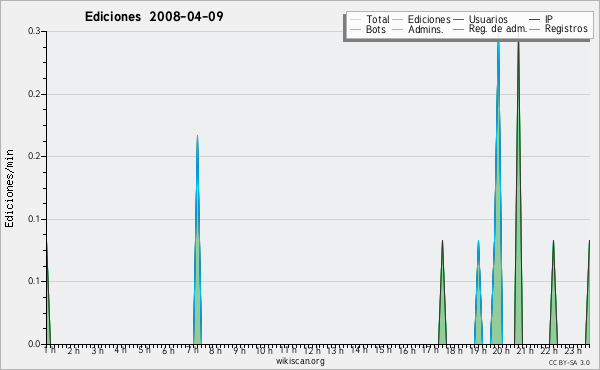Click the '1 h' x-axis label
This screenshot has height=370, width=600.
[50, 350]
